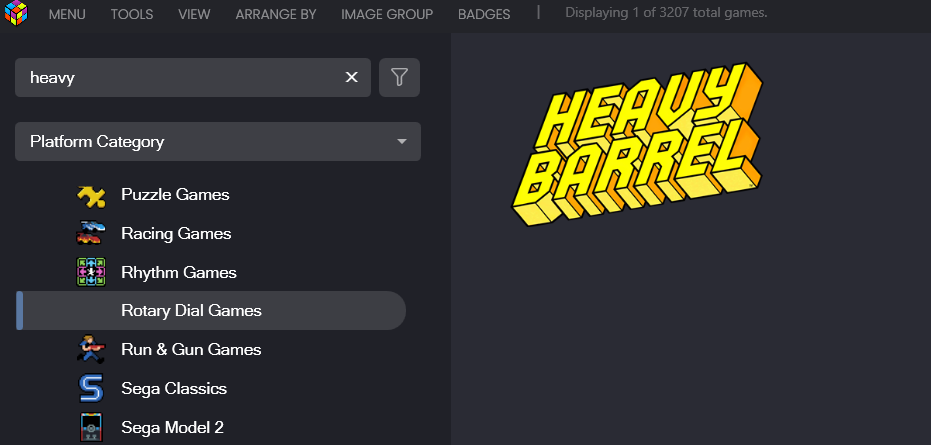931x445 pixels.
Task: Select Rotary Dial Games in the sidebar
Action: tap(211, 311)
